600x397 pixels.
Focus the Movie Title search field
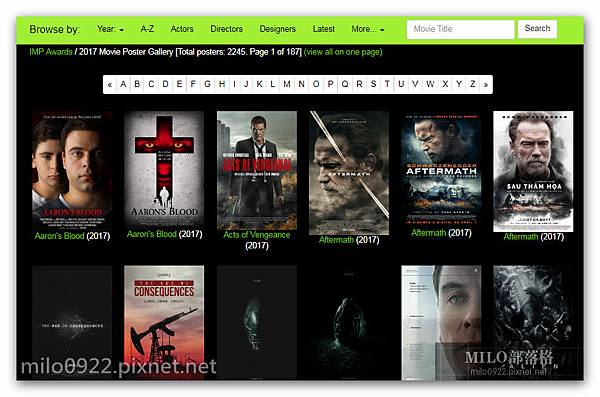coord(460,29)
